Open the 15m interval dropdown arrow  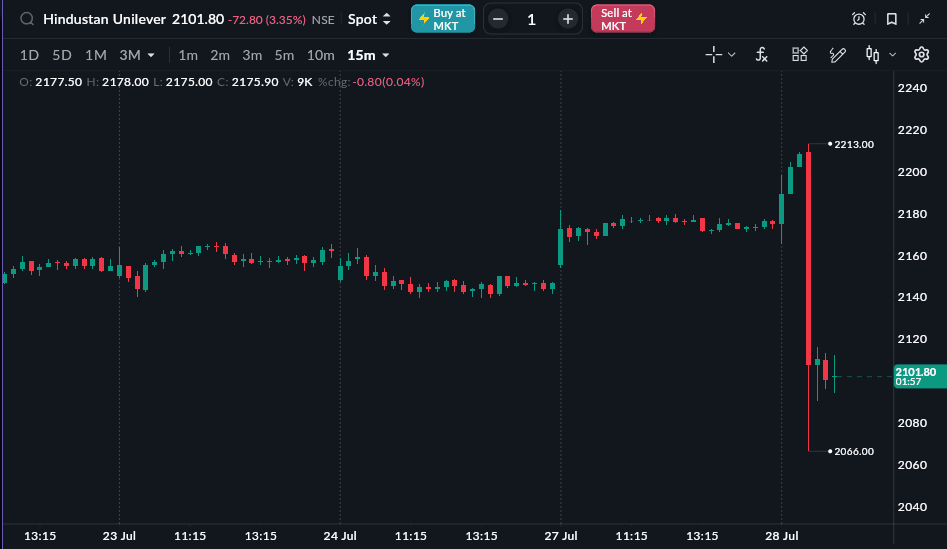386,56
